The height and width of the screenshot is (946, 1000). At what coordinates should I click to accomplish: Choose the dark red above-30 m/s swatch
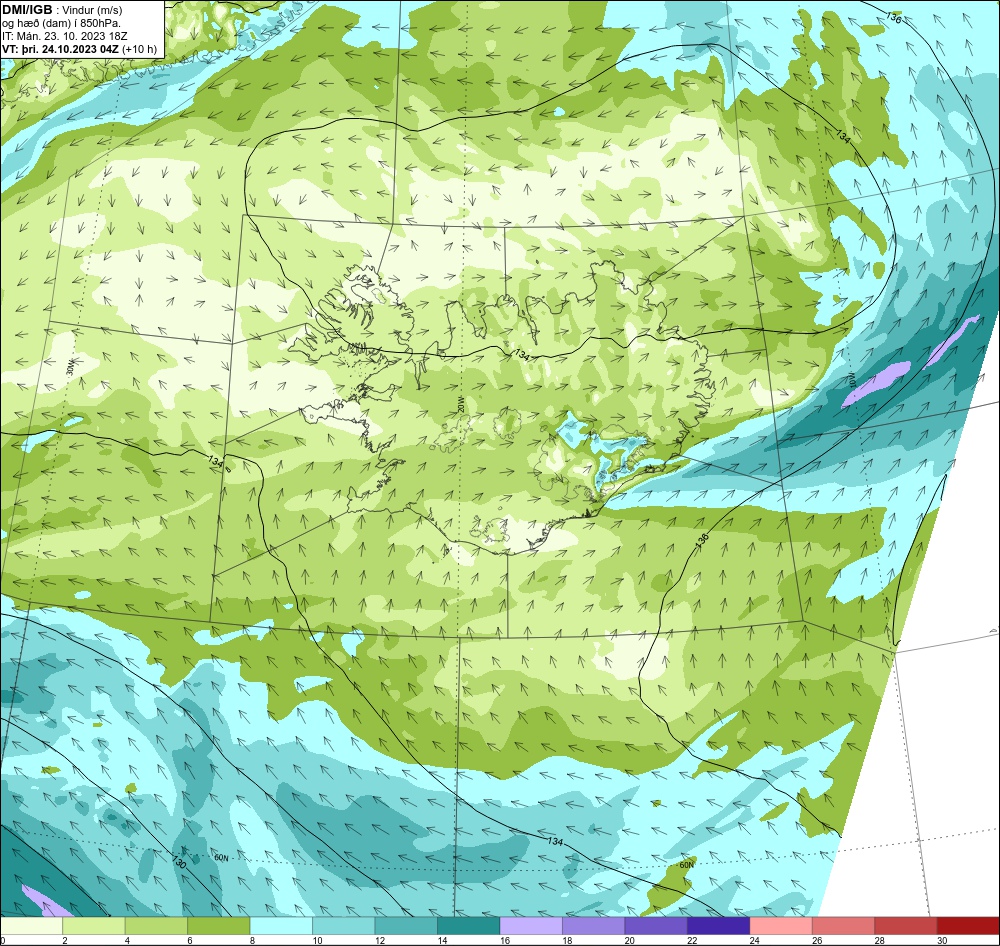[969, 926]
